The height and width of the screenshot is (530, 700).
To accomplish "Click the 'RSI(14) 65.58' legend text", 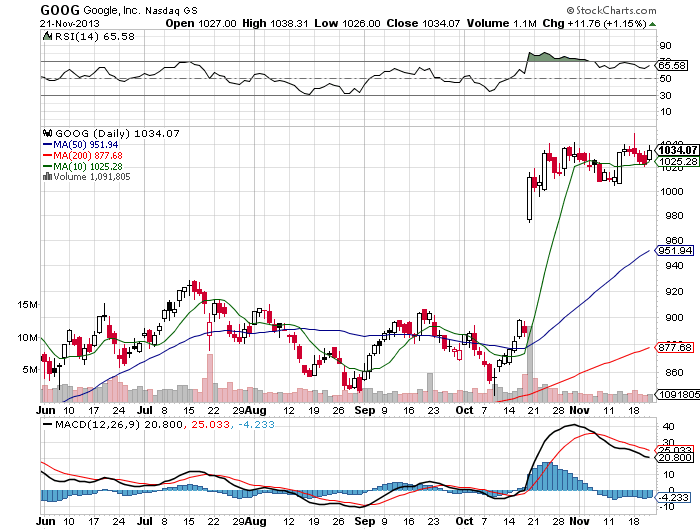I will point(95,37).
